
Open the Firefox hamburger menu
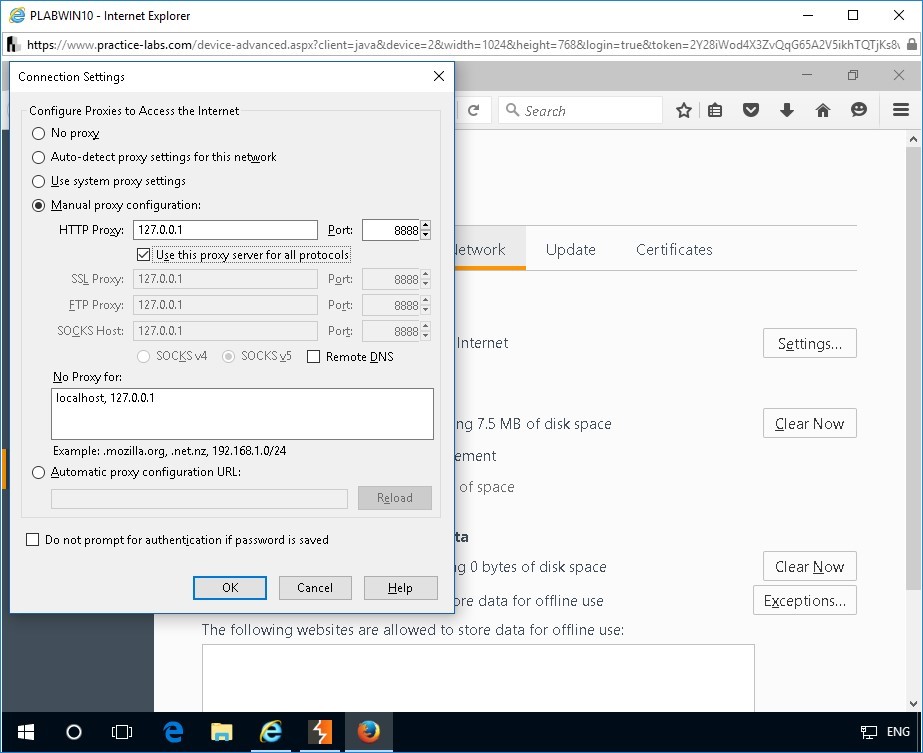(x=899, y=111)
